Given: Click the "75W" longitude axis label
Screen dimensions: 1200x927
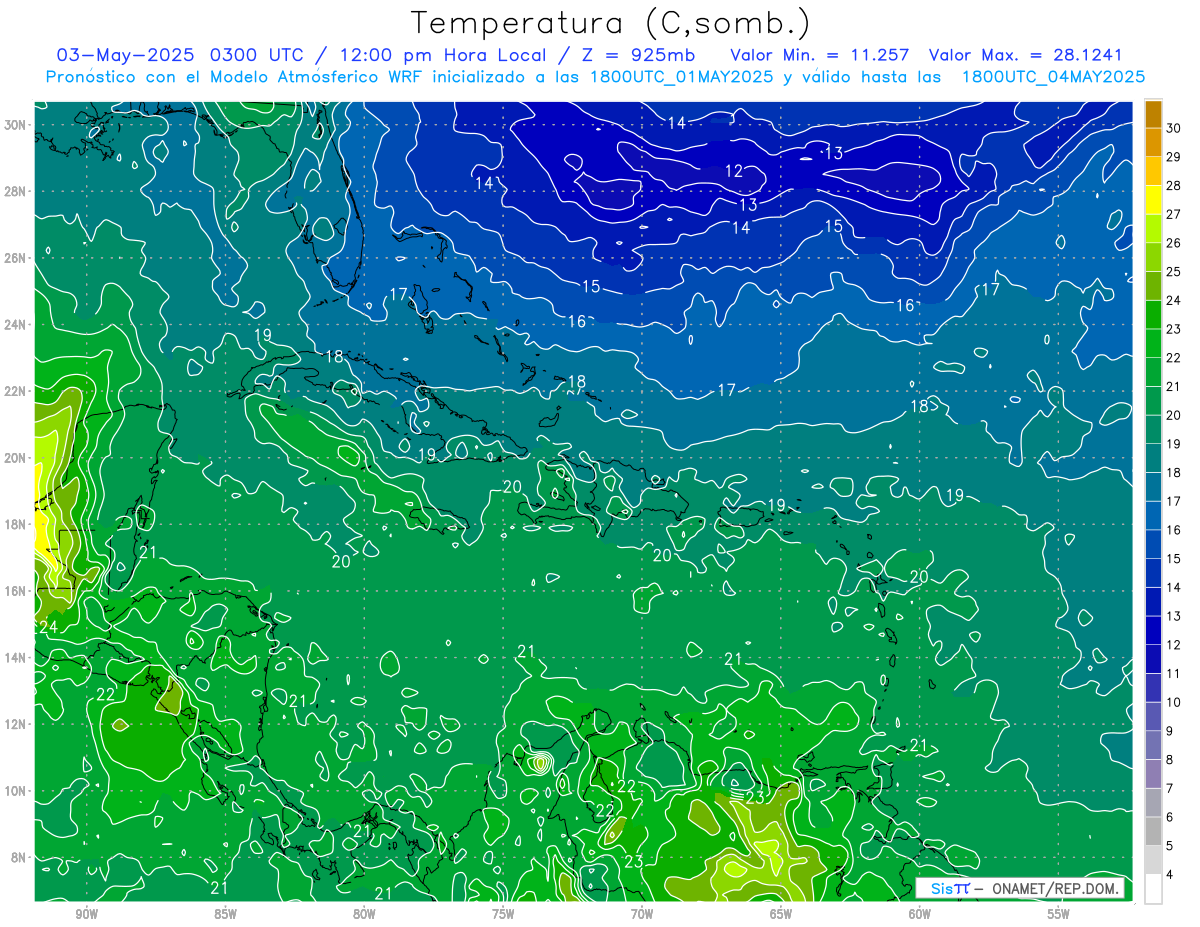Looking at the screenshot, I should (x=503, y=913).
